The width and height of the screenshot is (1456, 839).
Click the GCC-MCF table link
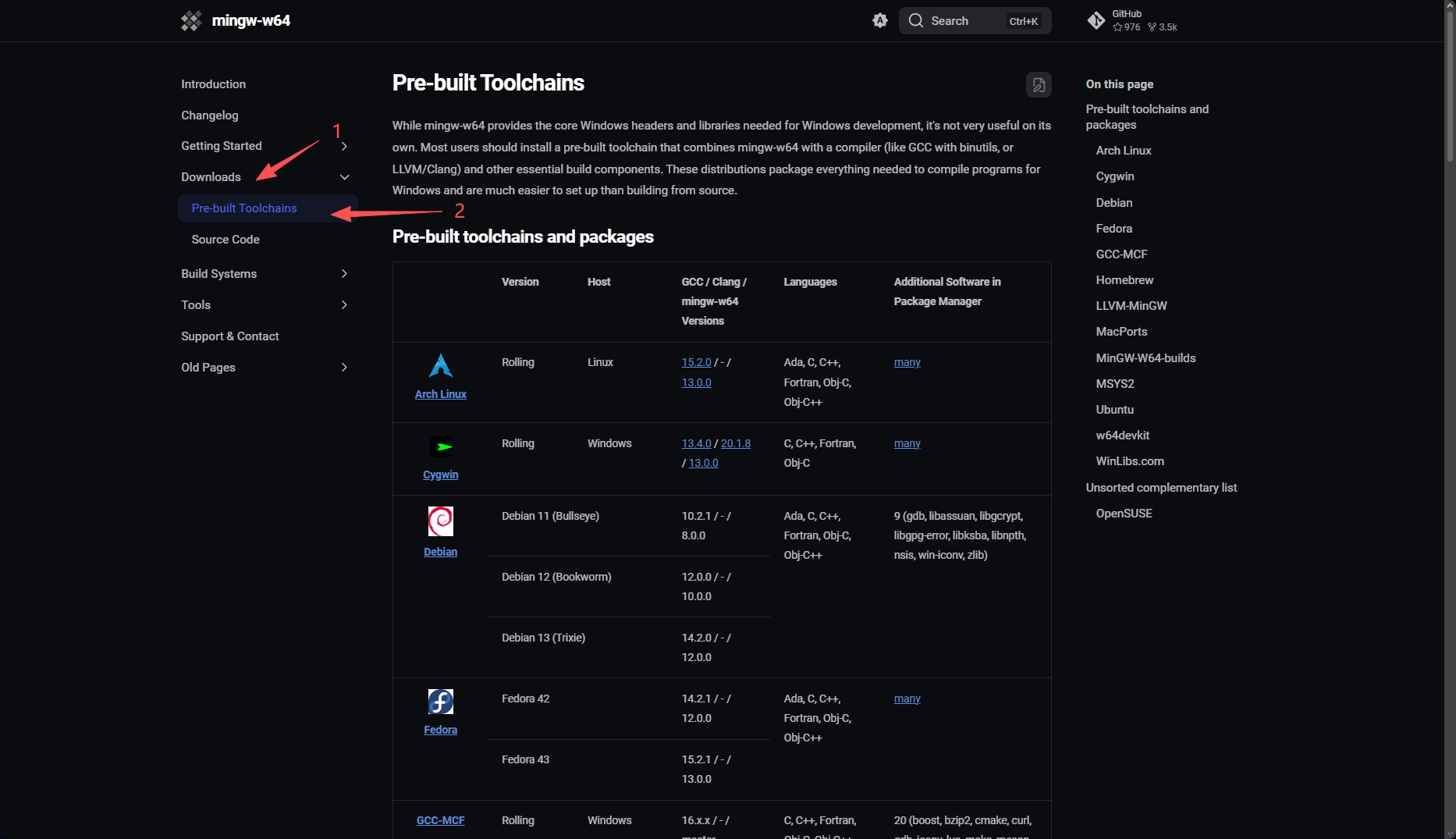[441, 820]
